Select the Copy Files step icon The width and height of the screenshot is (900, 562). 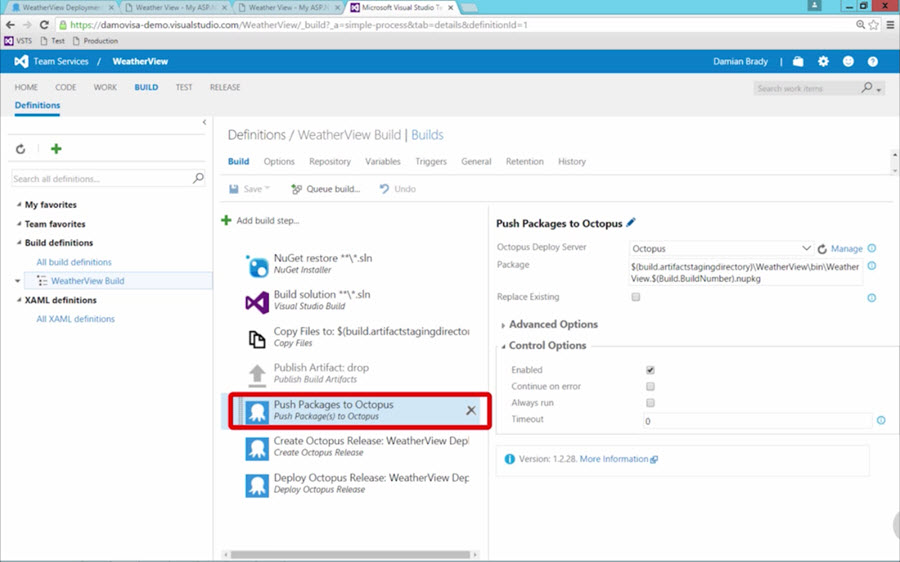click(257, 339)
